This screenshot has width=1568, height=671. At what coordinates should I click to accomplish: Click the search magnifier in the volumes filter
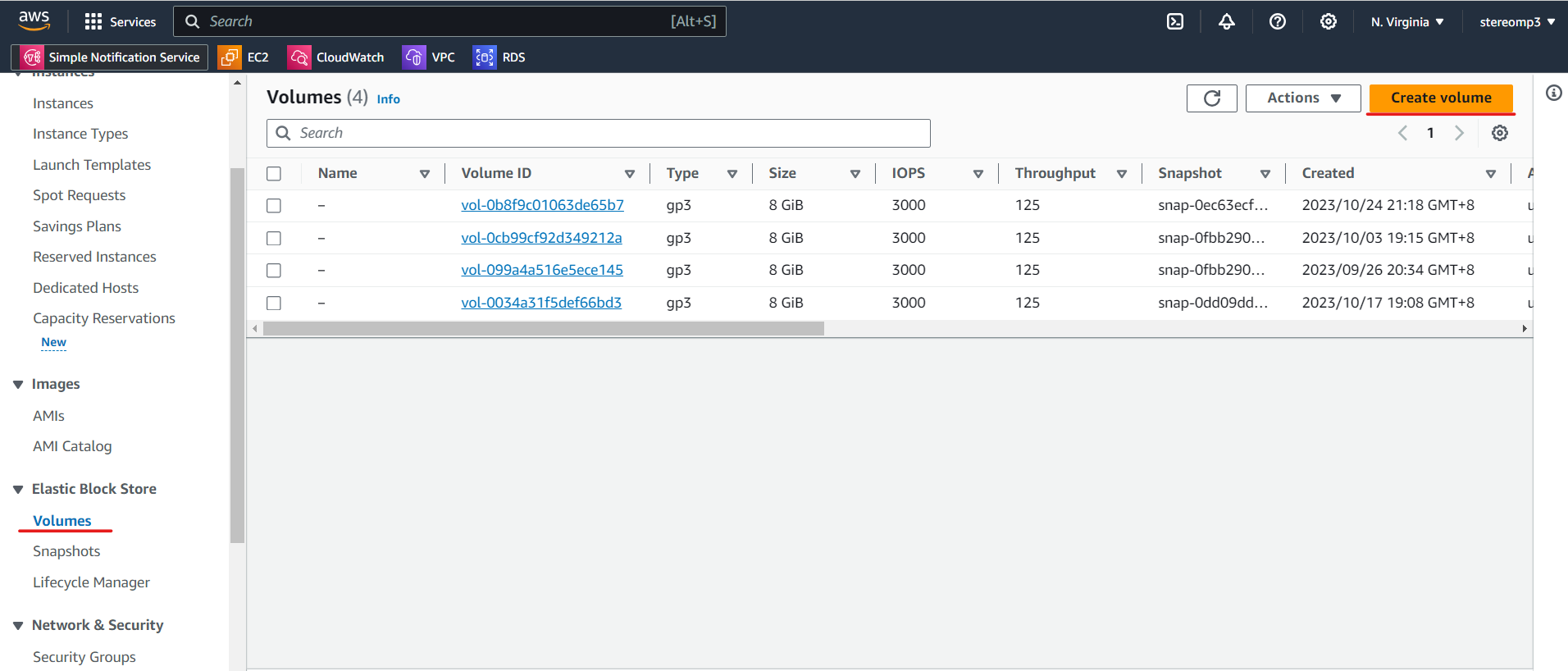(x=283, y=133)
